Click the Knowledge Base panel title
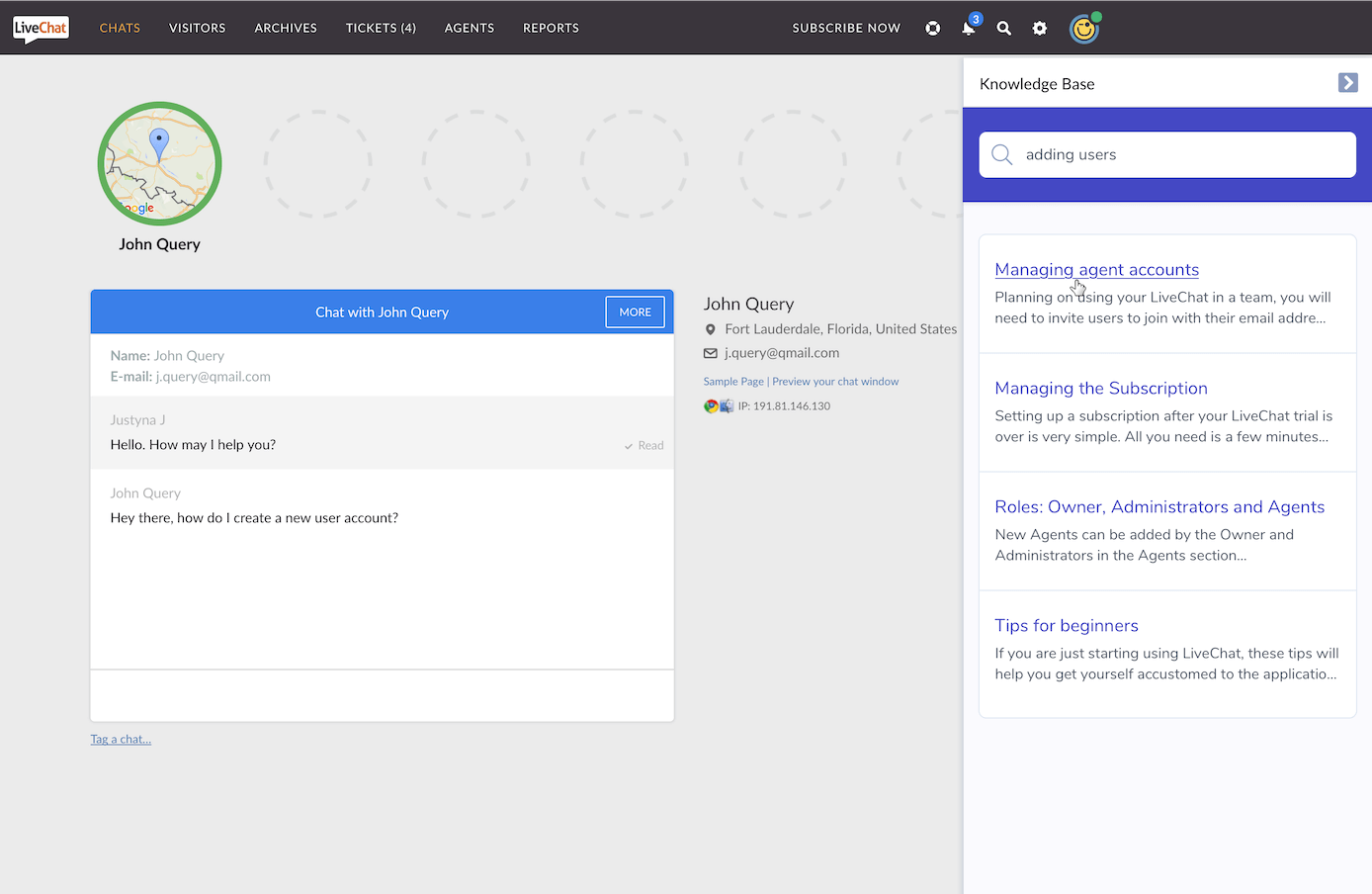 pos(1037,84)
